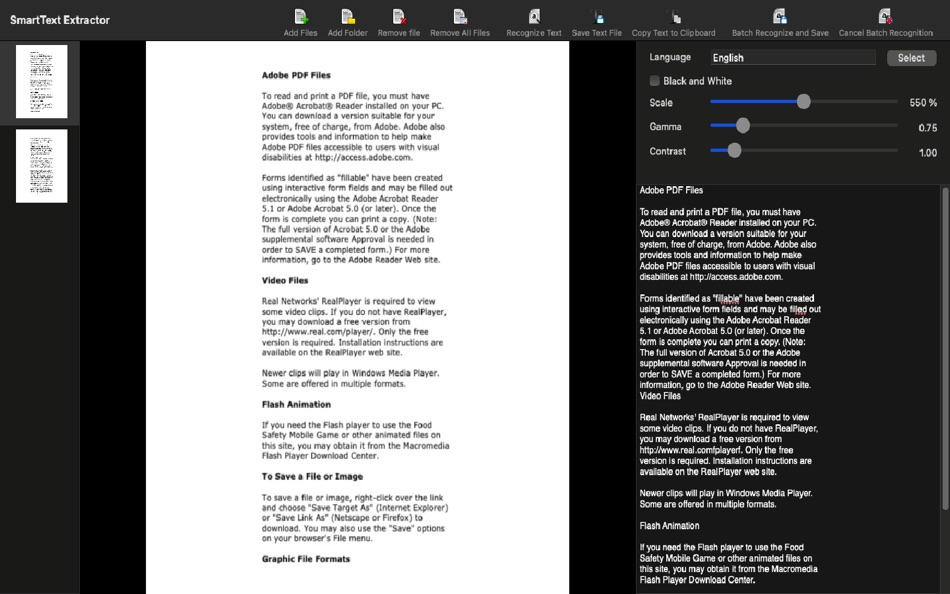This screenshot has height=594, width=950.
Task: Click 'Adobe PDF Files' heading in document preview
Action: point(296,75)
